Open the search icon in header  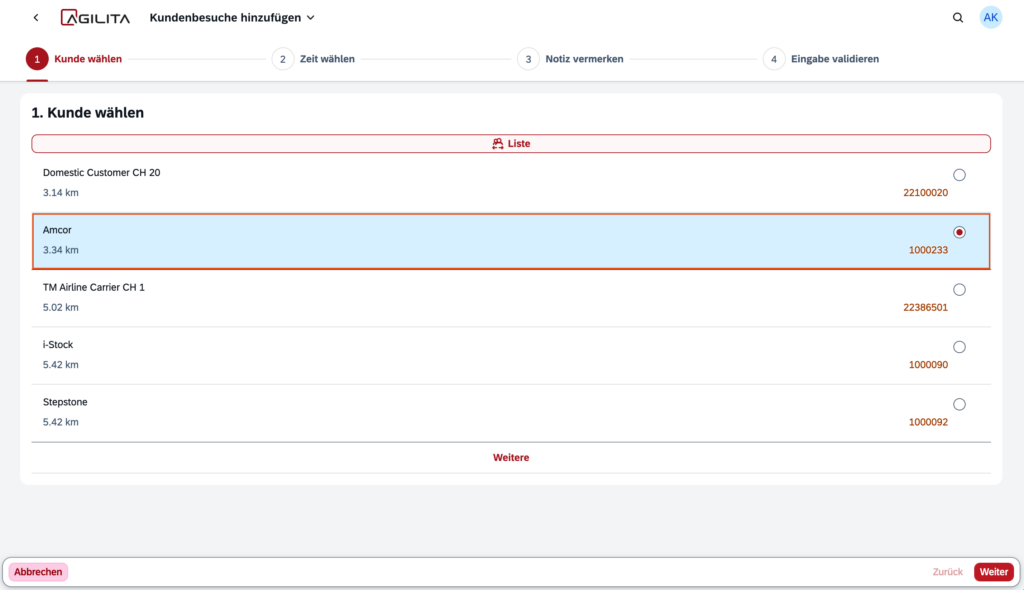958,18
